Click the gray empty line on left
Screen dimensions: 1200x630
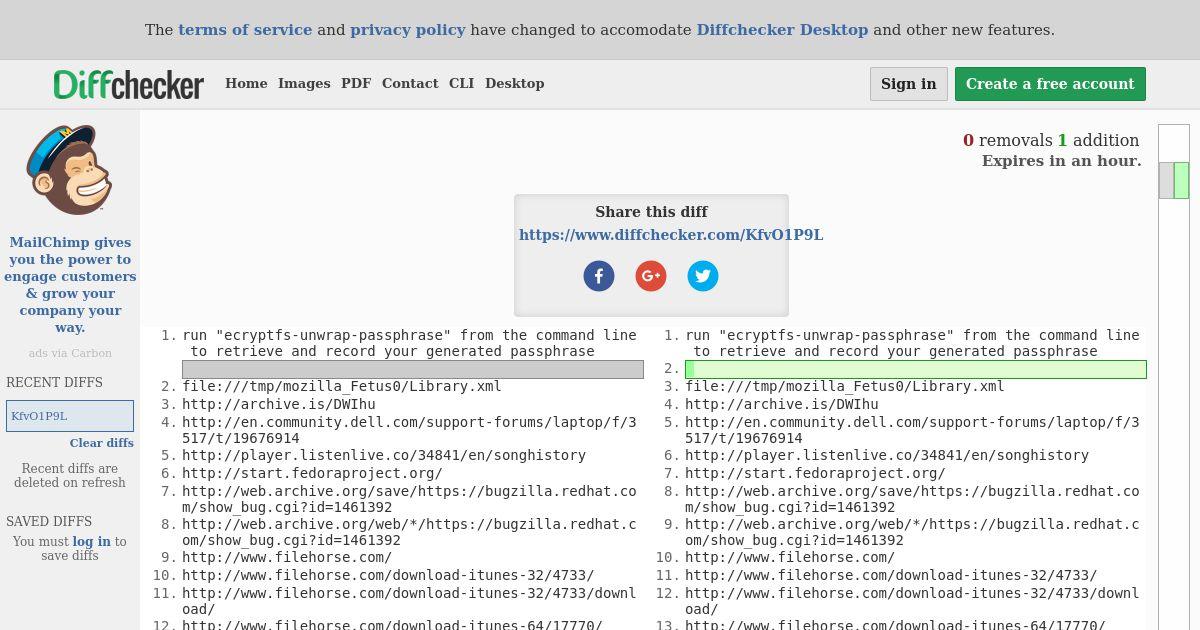click(x=412, y=369)
